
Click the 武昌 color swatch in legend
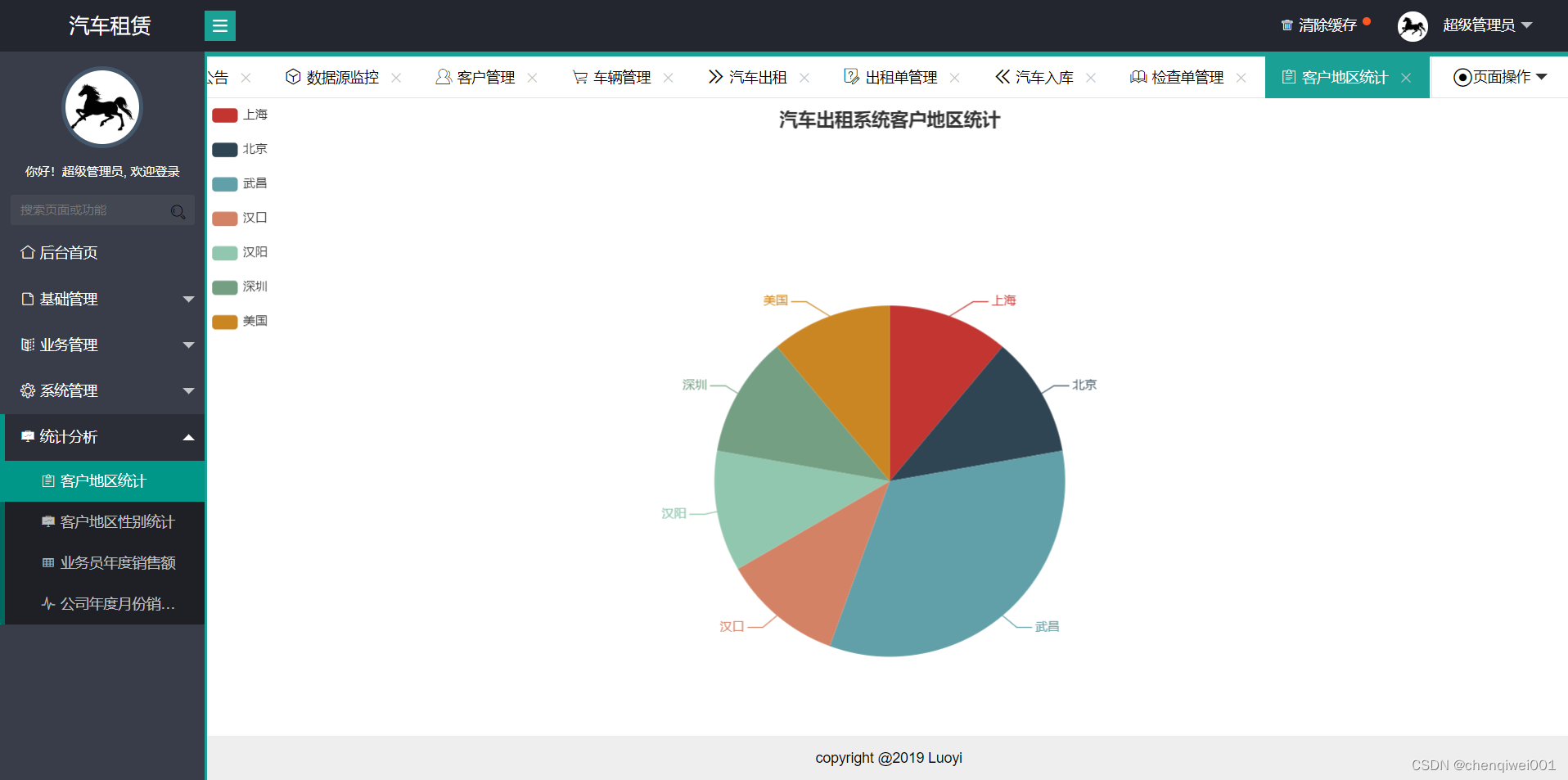[x=223, y=183]
